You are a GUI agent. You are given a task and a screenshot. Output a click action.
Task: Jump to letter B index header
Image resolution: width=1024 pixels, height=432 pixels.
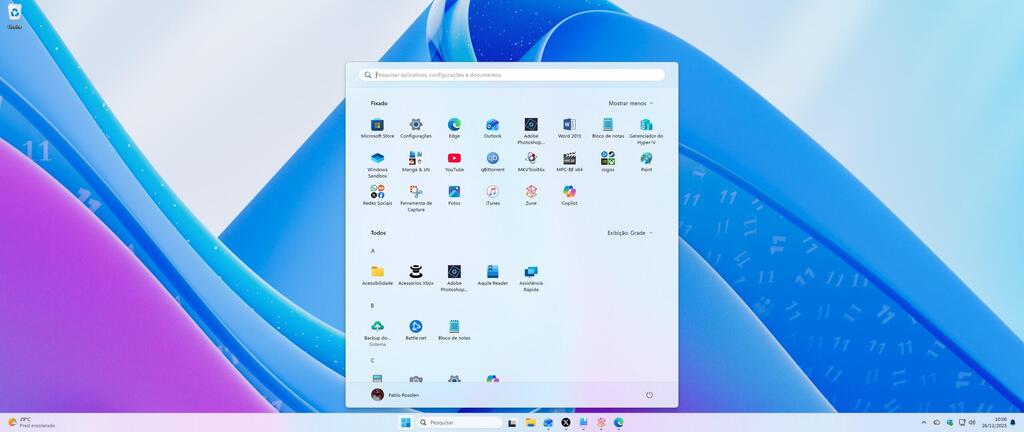373,305
